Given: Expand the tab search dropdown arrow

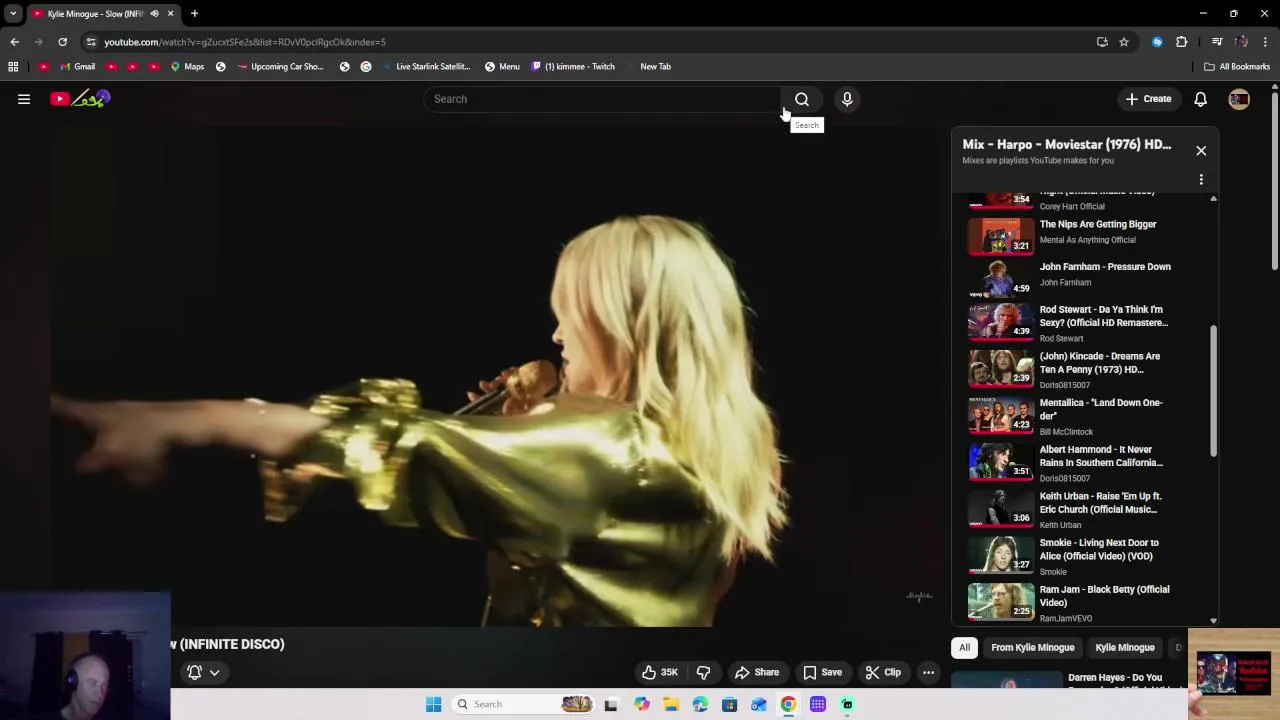Looking at the screenshot, I should pos(13,14).
